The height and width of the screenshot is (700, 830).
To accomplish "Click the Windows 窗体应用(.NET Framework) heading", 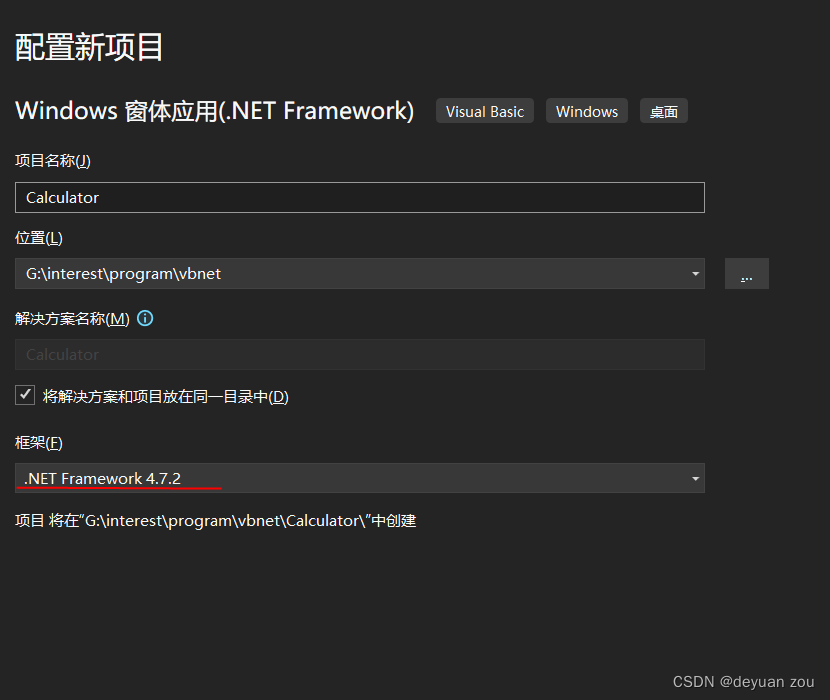I will click(x=215, y=111).
